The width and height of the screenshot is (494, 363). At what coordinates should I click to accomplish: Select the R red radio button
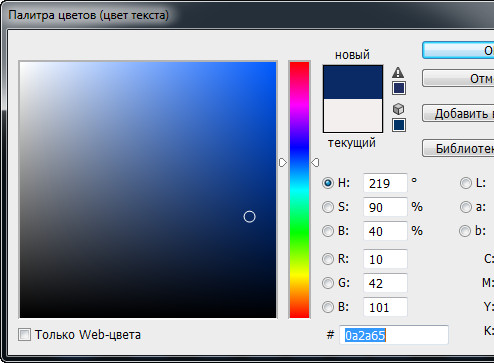point(328,259)
